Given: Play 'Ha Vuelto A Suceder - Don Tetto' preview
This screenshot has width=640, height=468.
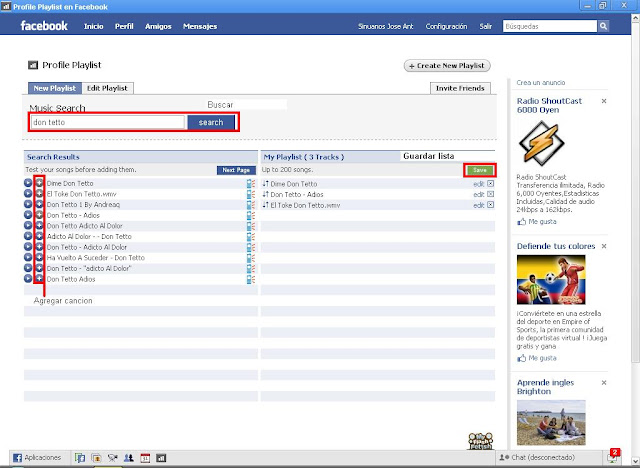Looking at the screenshot, I should [28, 257].
